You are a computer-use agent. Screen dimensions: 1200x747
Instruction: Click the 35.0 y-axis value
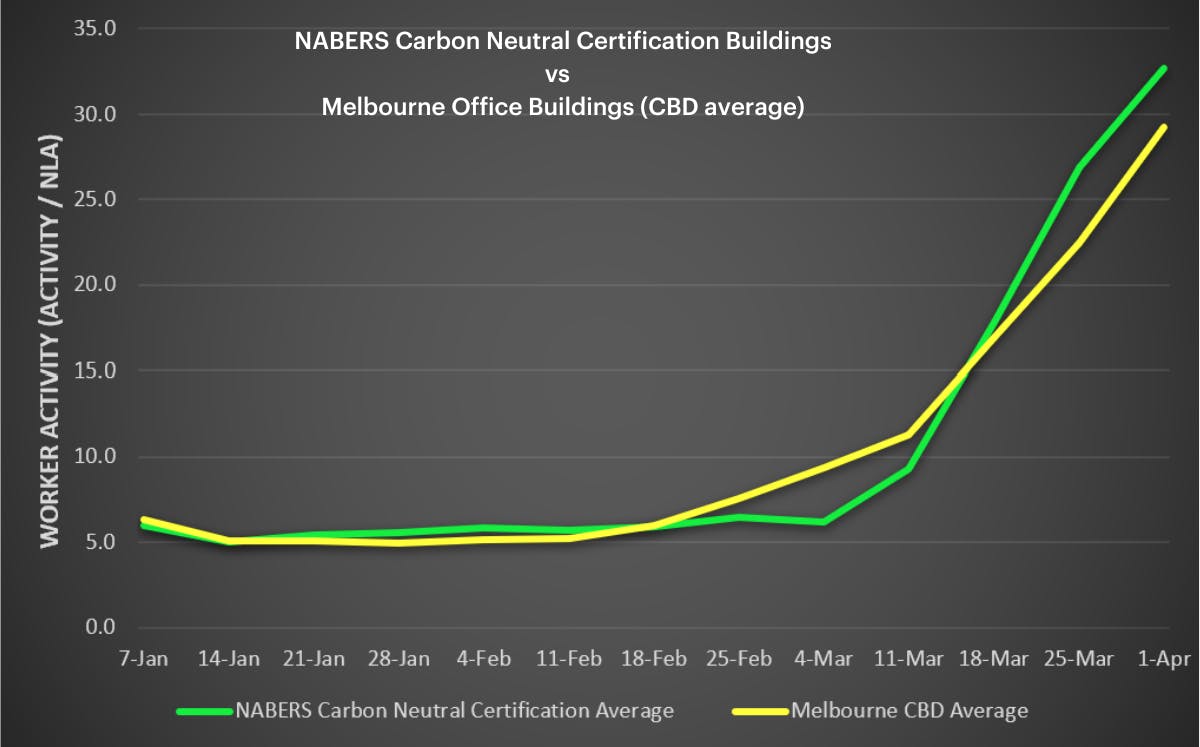tap(96, 29)
